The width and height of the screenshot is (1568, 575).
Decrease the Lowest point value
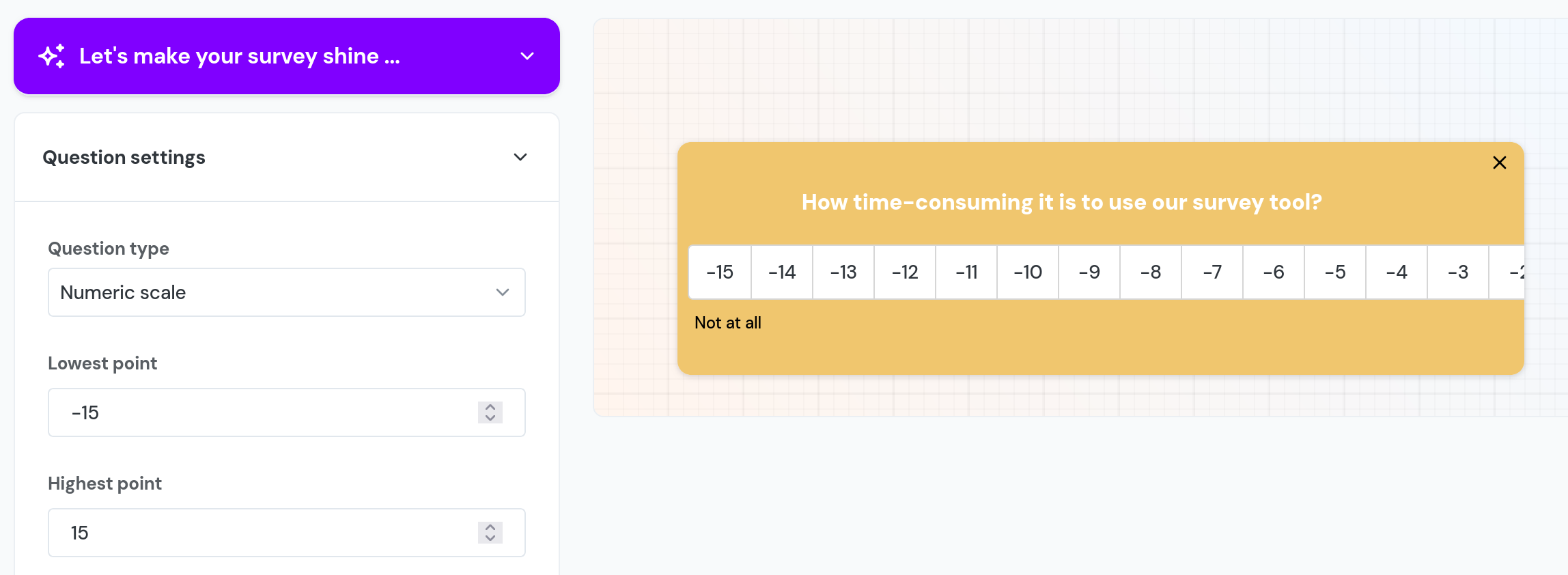point(490,418)
